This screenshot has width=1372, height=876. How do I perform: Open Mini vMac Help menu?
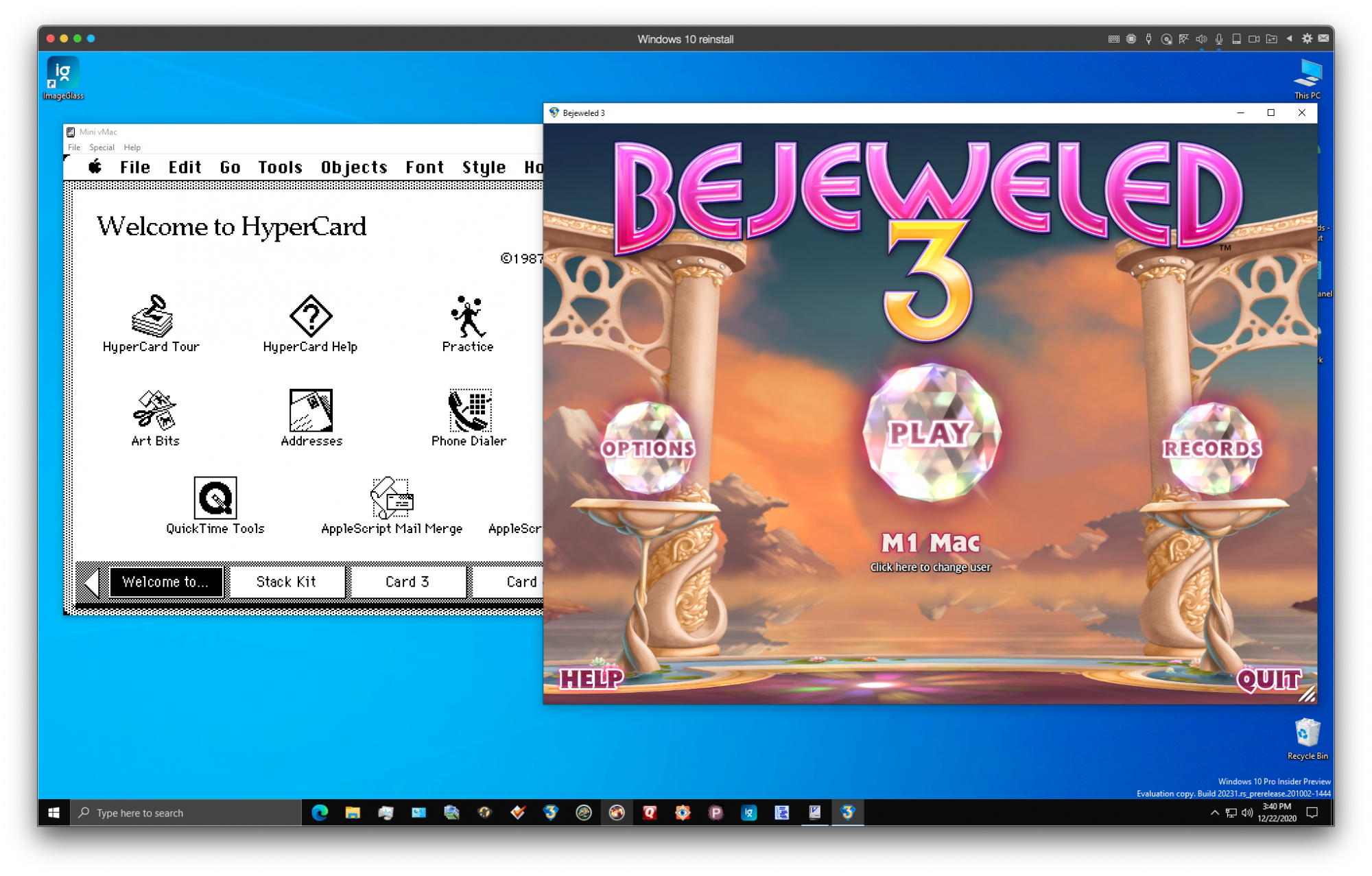(x=132, y=147)
